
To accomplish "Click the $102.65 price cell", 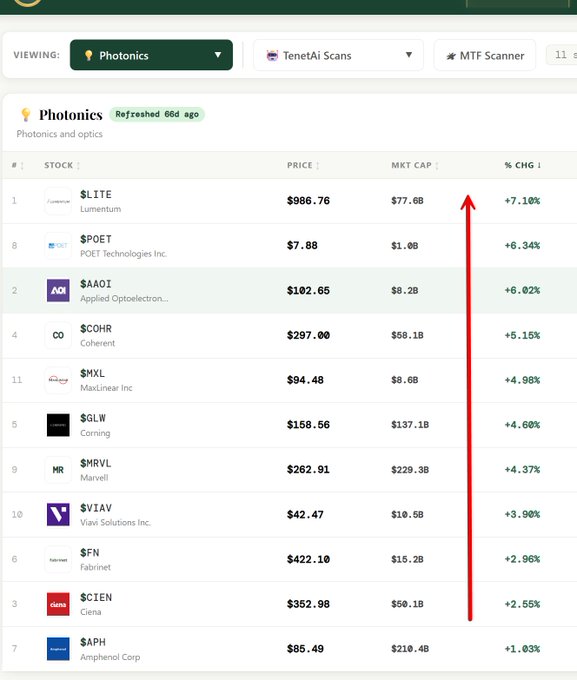I will coord(308,290).
